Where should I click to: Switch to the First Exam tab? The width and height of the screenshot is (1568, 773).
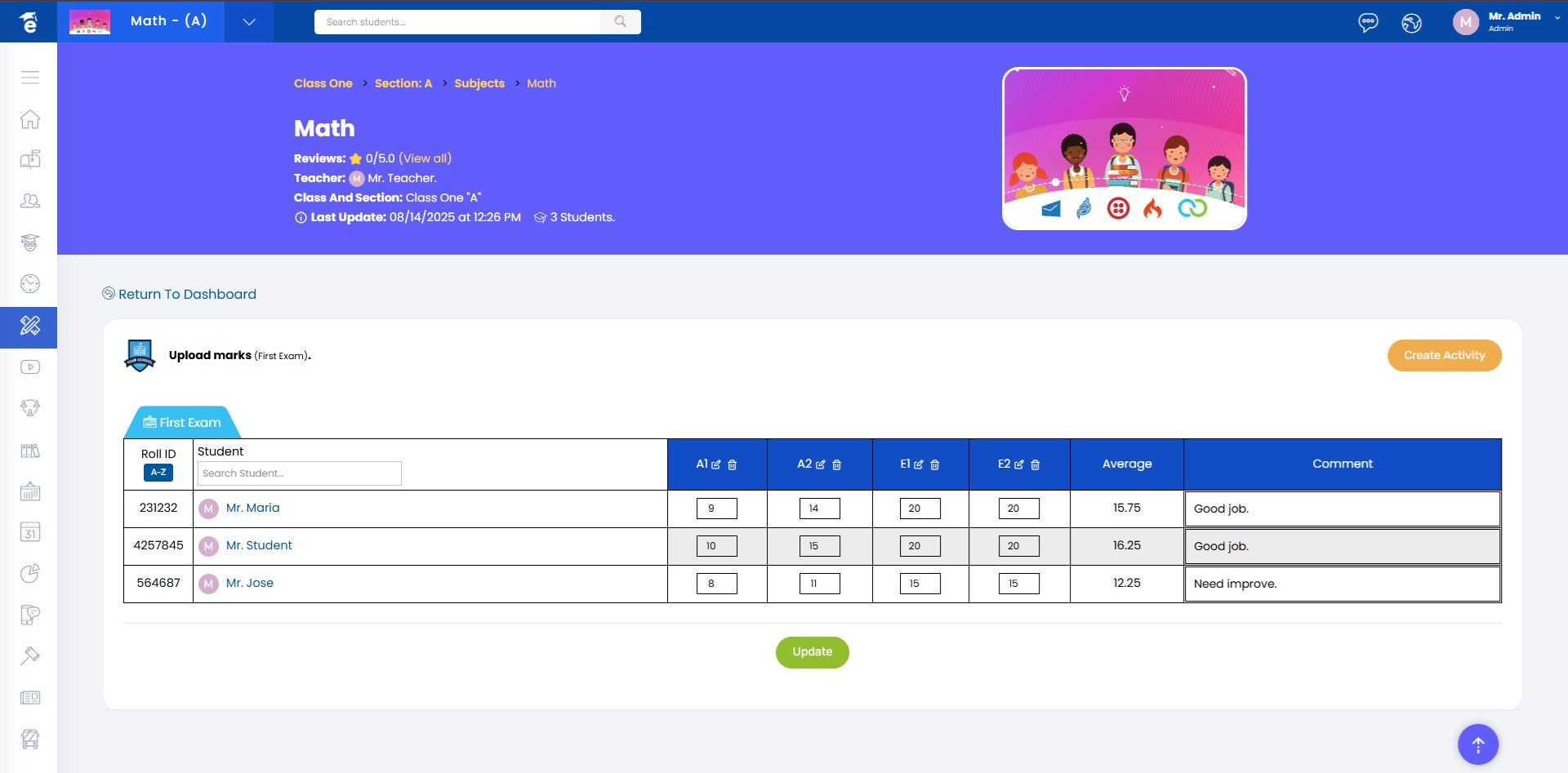coord(182,423)
